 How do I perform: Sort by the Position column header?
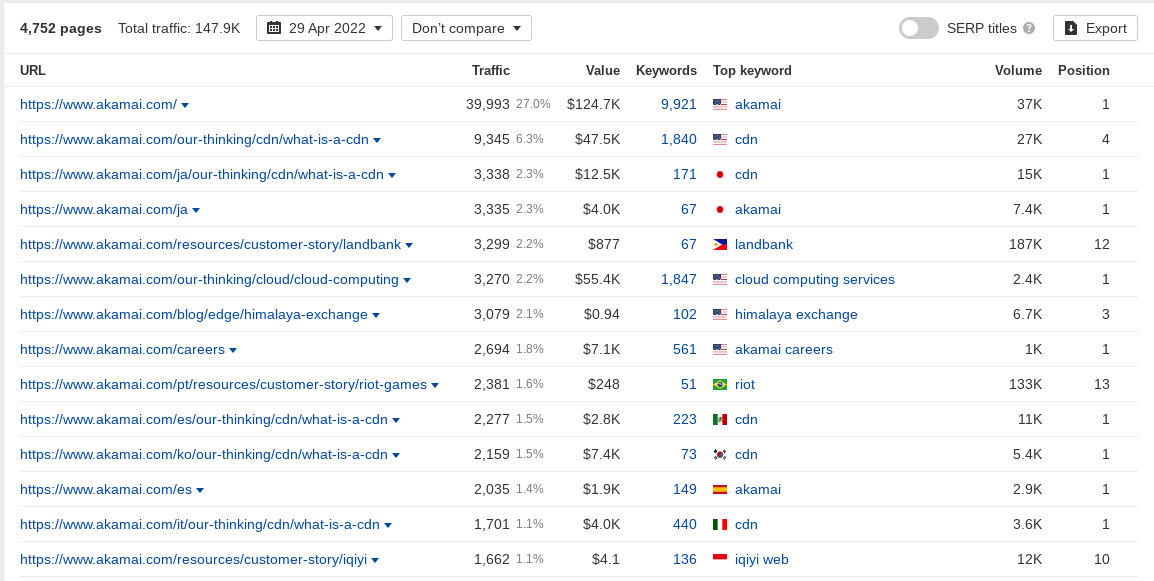(x=1083, y=71)
